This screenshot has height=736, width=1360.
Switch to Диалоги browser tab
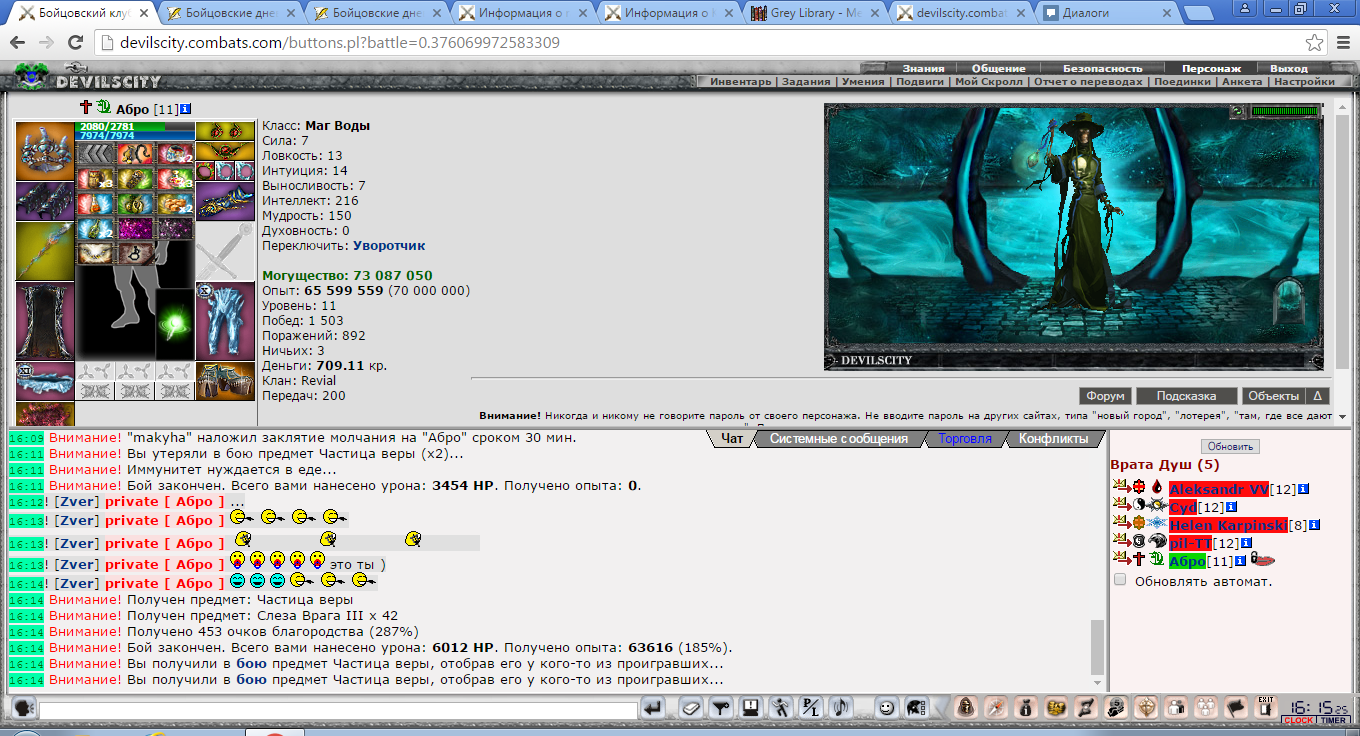(x=1108, y=13)
